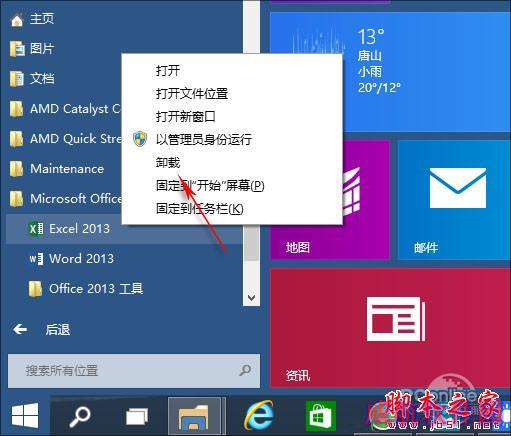This screenshot has width=511, height=436.
Task: Open the News (资讯) tile
Action: coord(391,328)
